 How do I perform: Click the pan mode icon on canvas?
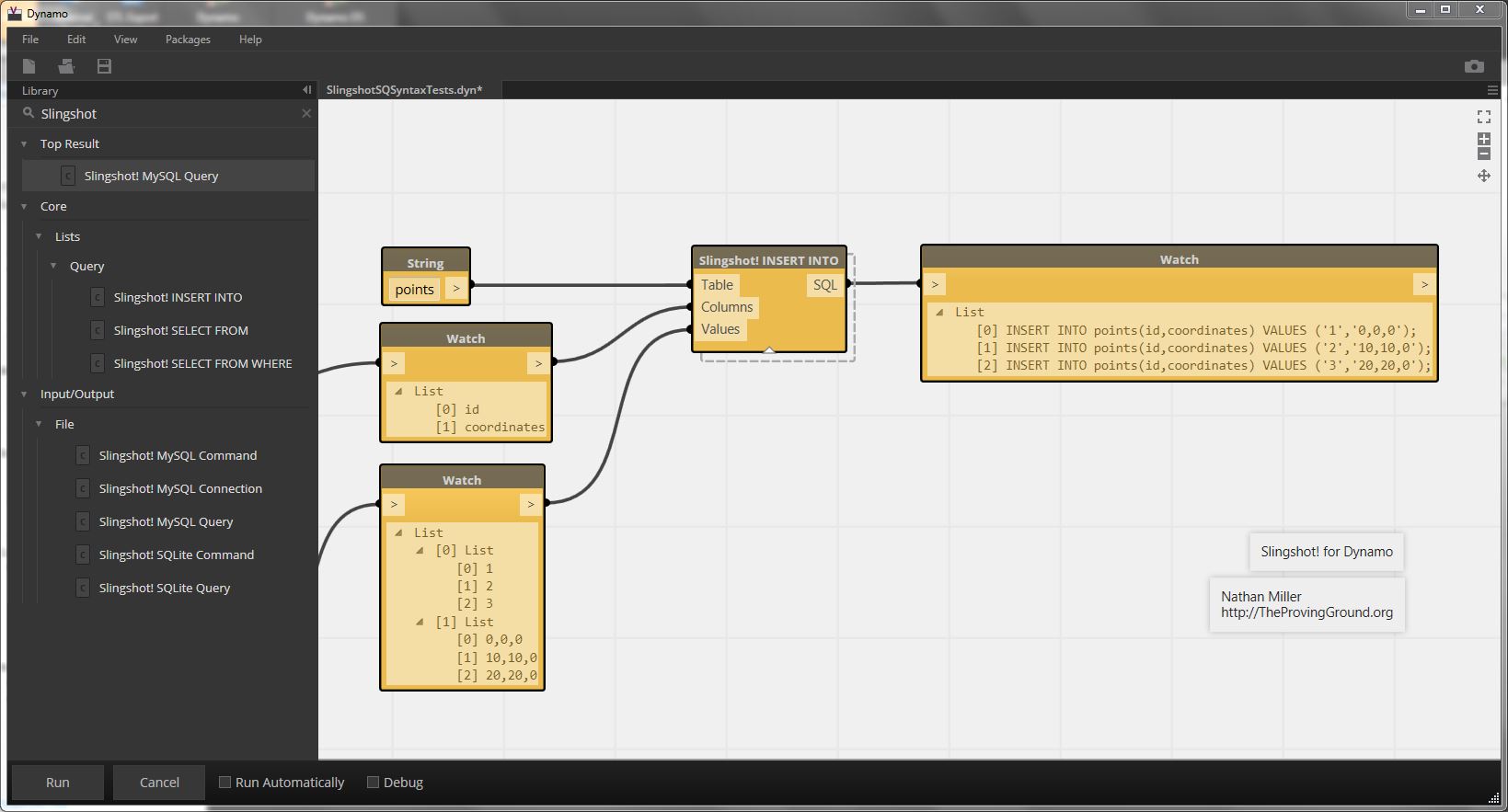(x=1483, y=176)
